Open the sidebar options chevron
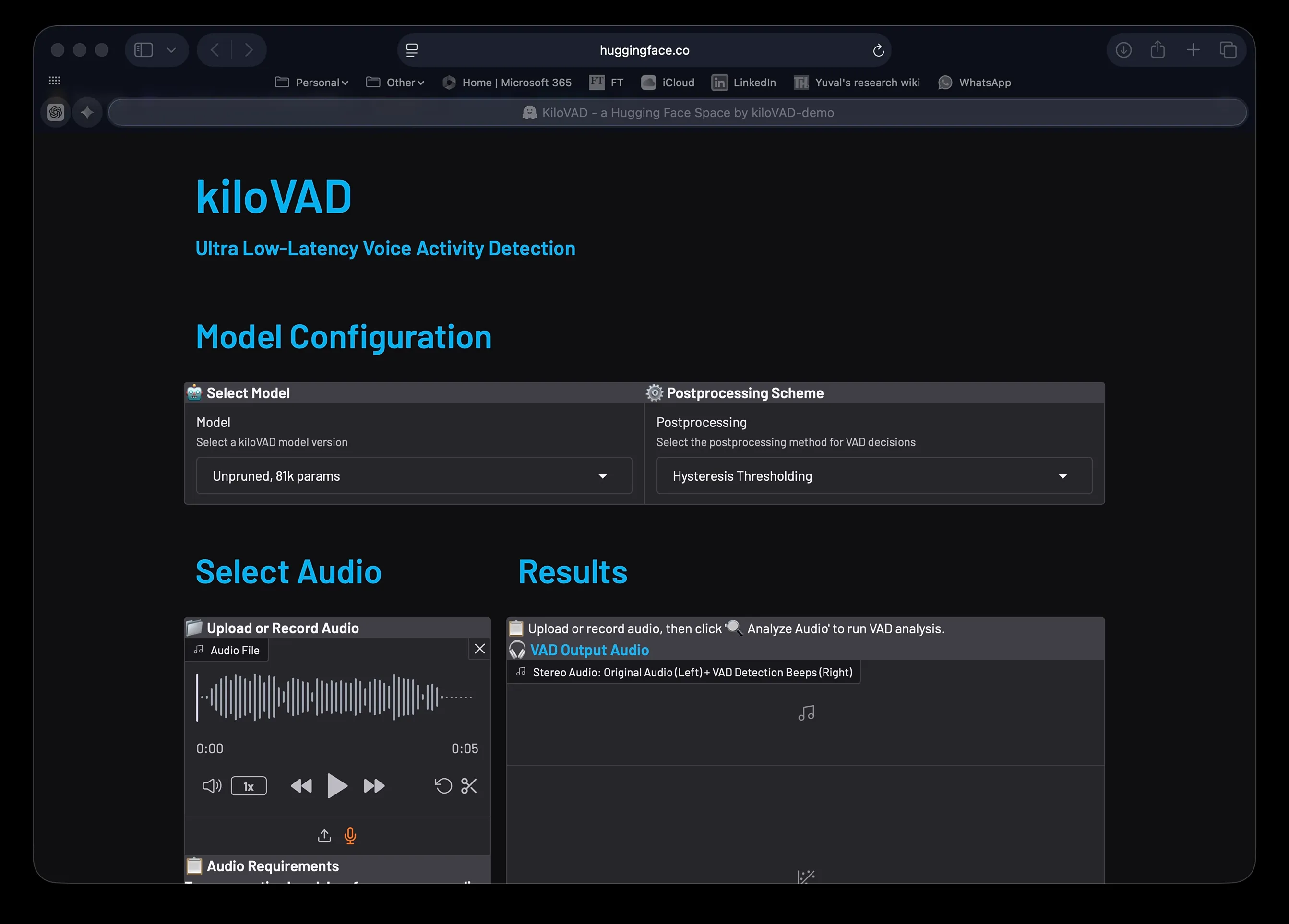The height and width of the screenshot is (924, 1289). pyautogui.click(x=171, y=50)
